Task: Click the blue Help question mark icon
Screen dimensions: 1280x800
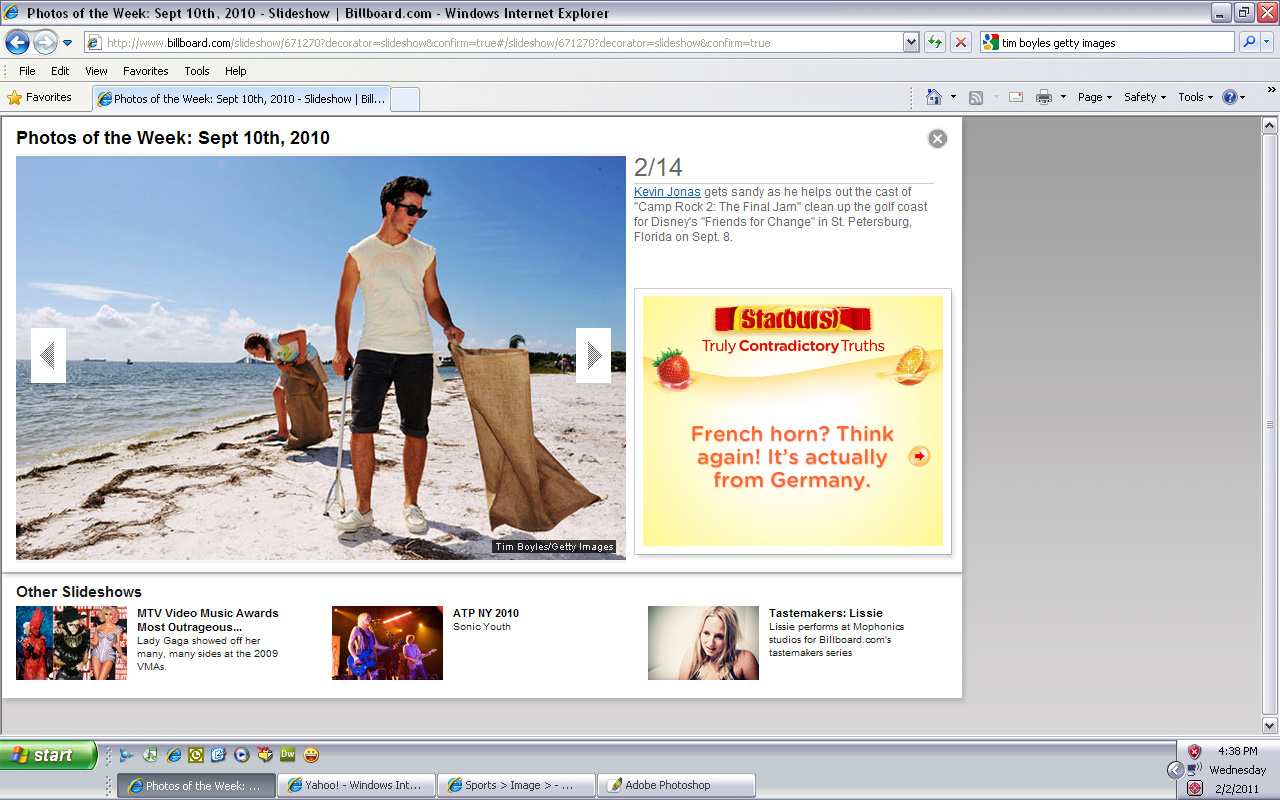Action: tap(1231, 97)
